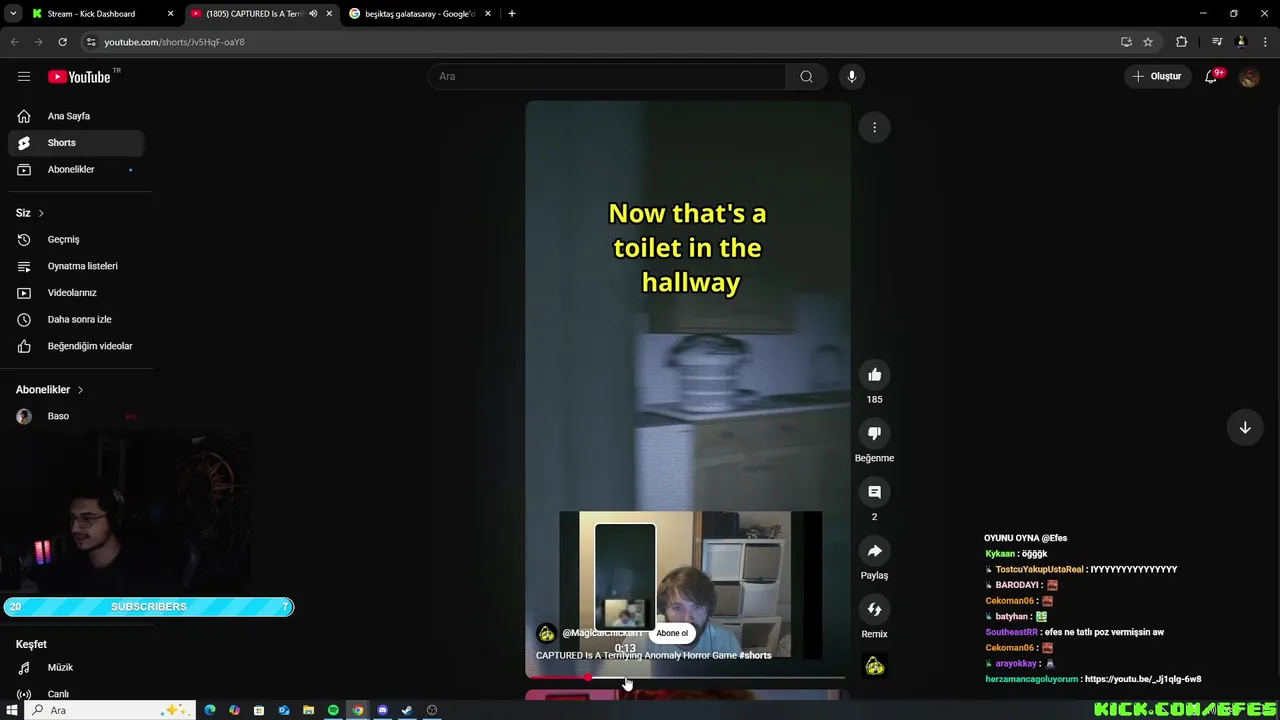Open the Shorts three-dot more options menu
Screen dimensions: 1280x720
point(874,127)
